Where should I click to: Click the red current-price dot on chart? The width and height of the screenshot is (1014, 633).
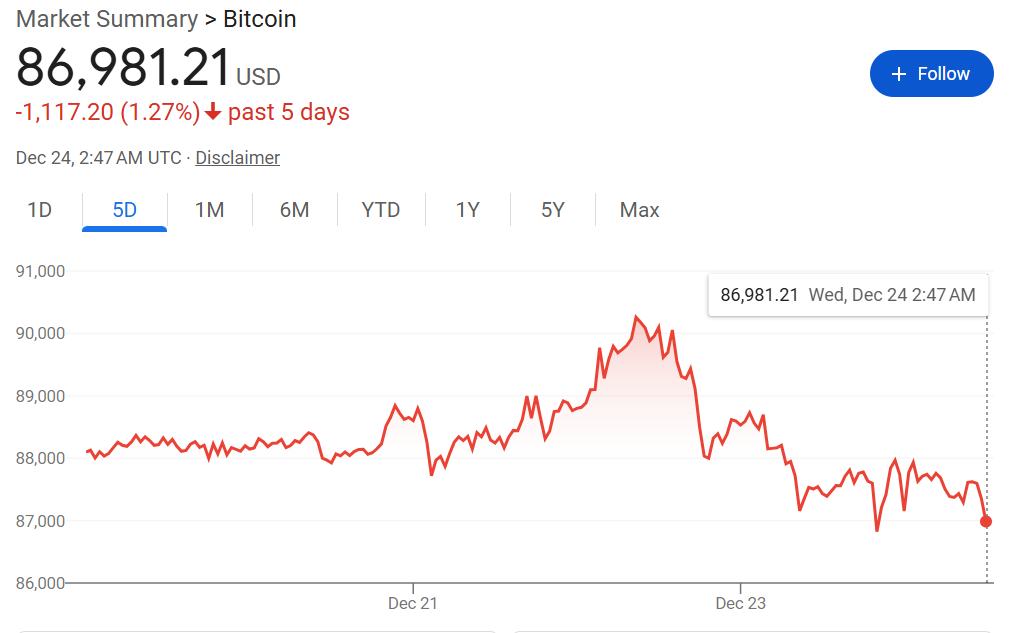(x=986, y=521)
